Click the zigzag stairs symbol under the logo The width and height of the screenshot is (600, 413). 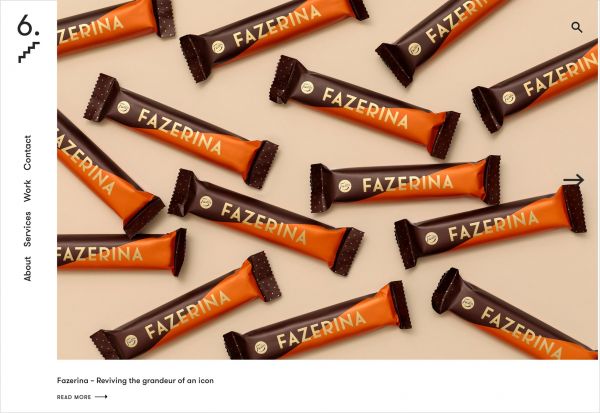coord(29,52)
